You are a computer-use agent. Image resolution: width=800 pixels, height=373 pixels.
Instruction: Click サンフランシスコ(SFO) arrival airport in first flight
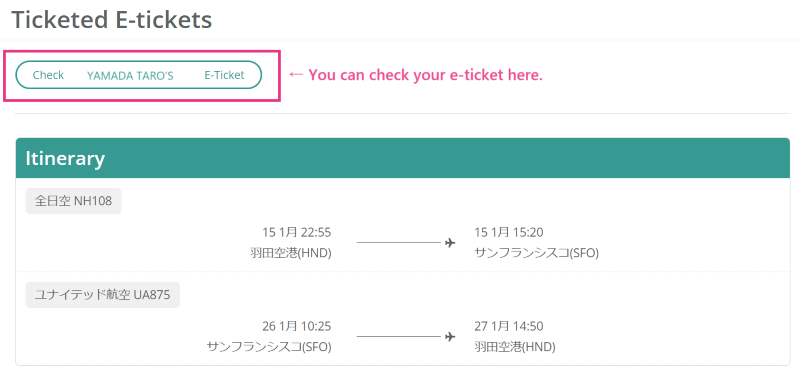point(536,253)
